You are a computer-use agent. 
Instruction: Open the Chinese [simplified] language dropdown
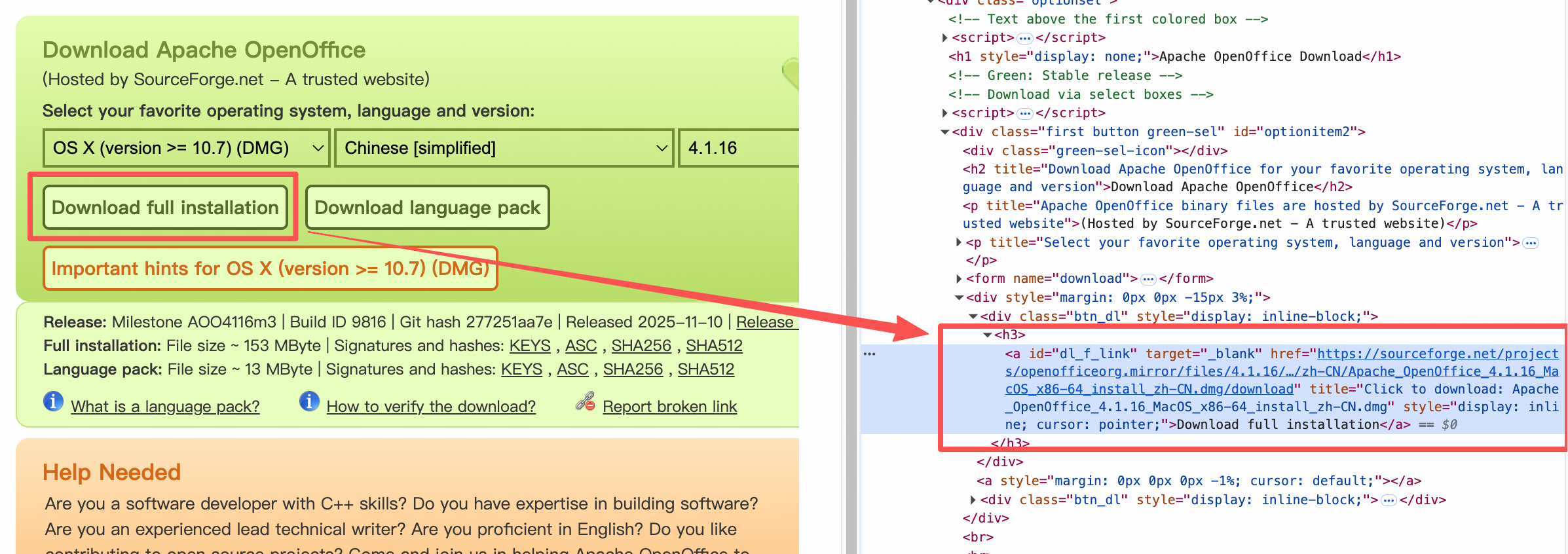coord(504,148)
